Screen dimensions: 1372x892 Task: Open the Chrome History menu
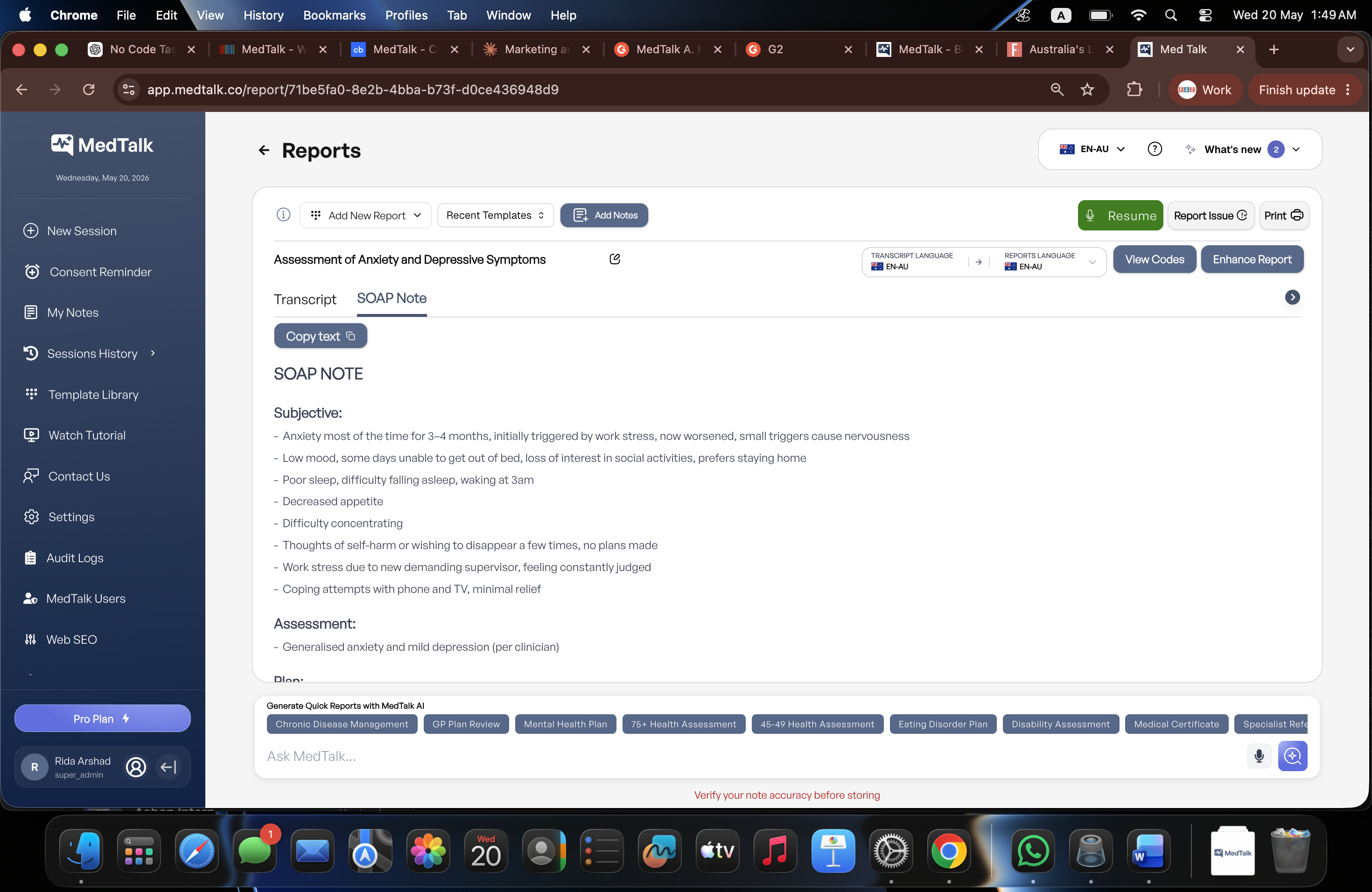tap(264, 15)
